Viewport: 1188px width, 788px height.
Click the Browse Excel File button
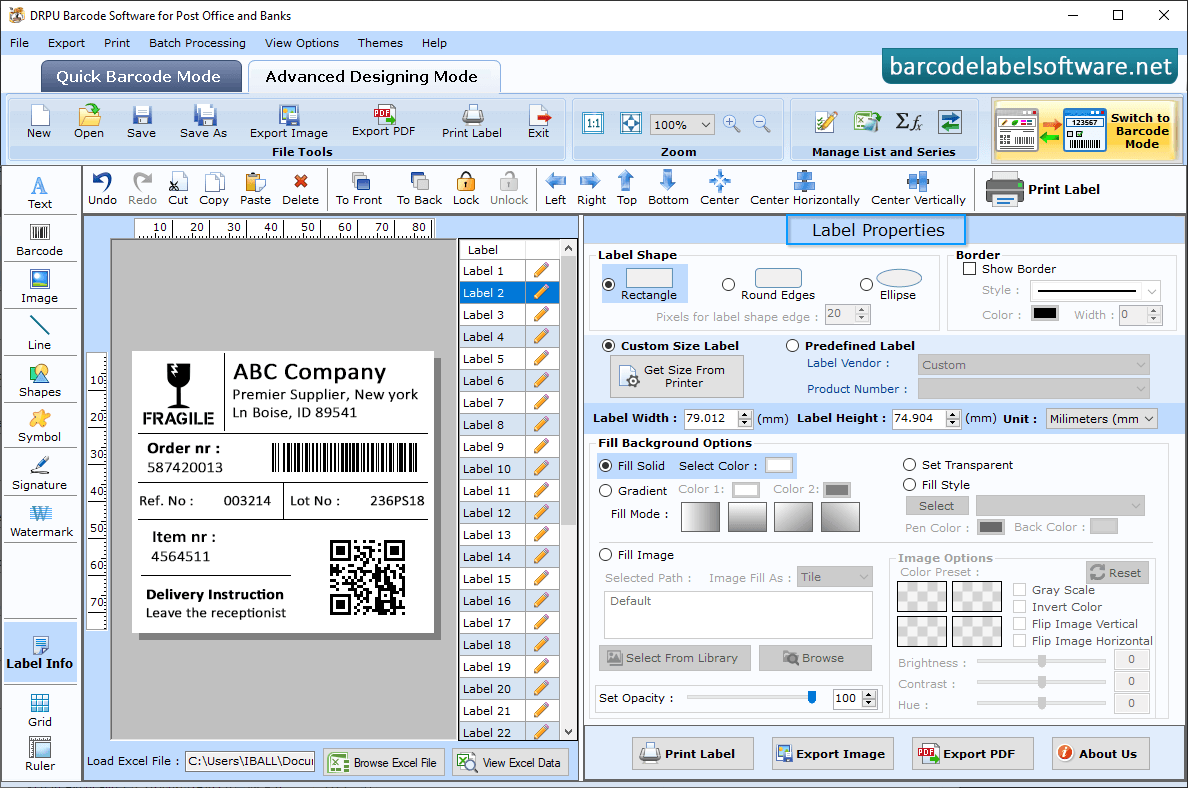pyautogui.click(x=384, y=762)
